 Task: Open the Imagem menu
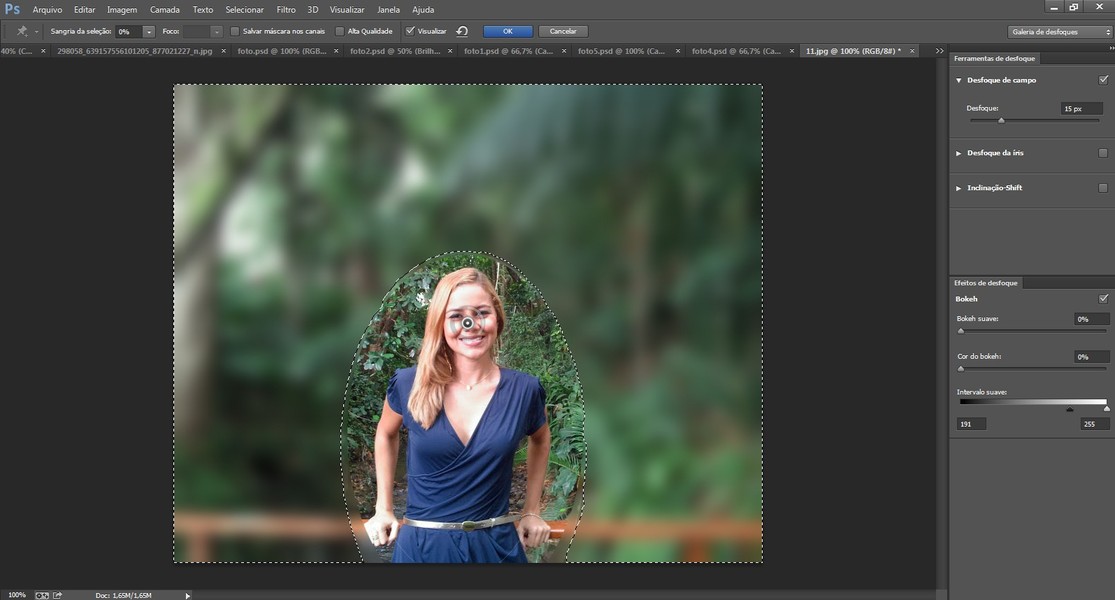(122, 10)
